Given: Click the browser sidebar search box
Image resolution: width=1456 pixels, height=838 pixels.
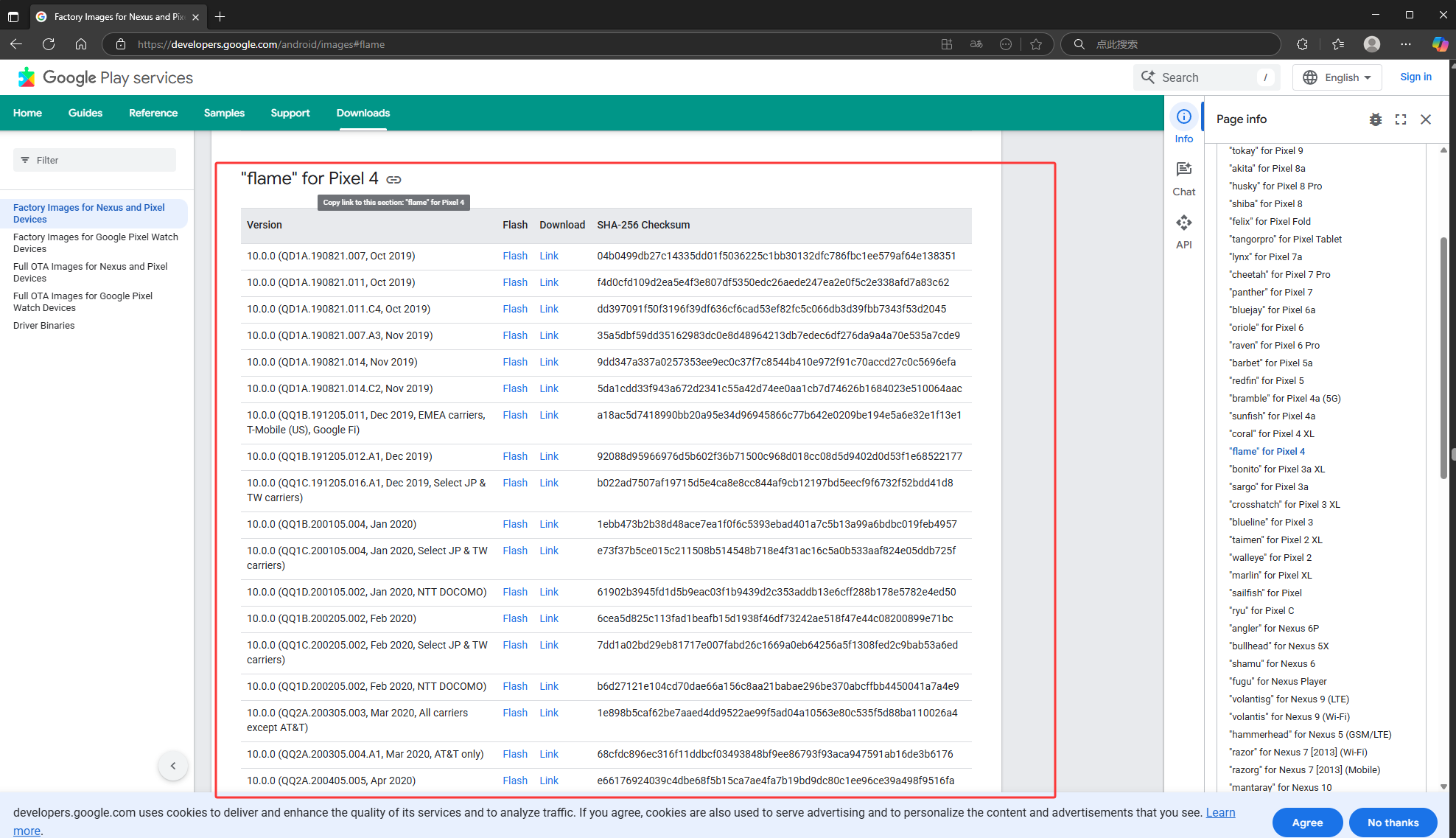Looking at the screenshot, I should (1172, 44).
